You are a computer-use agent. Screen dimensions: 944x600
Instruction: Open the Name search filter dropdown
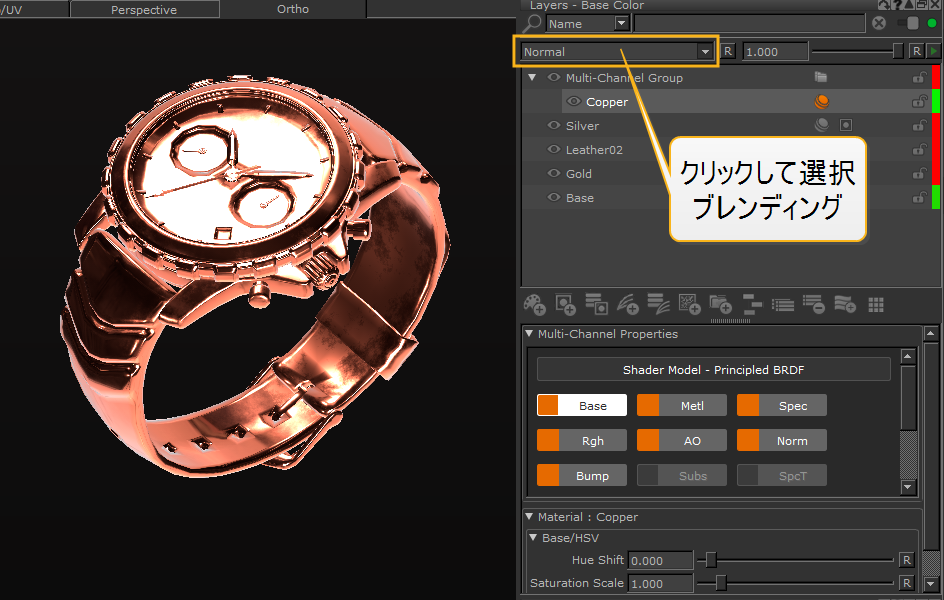[621, 24]
